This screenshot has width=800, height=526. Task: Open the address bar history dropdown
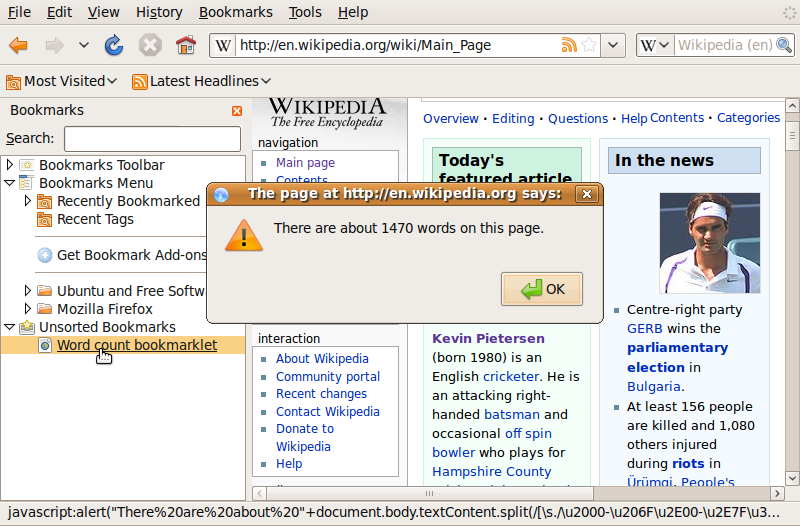614,45
